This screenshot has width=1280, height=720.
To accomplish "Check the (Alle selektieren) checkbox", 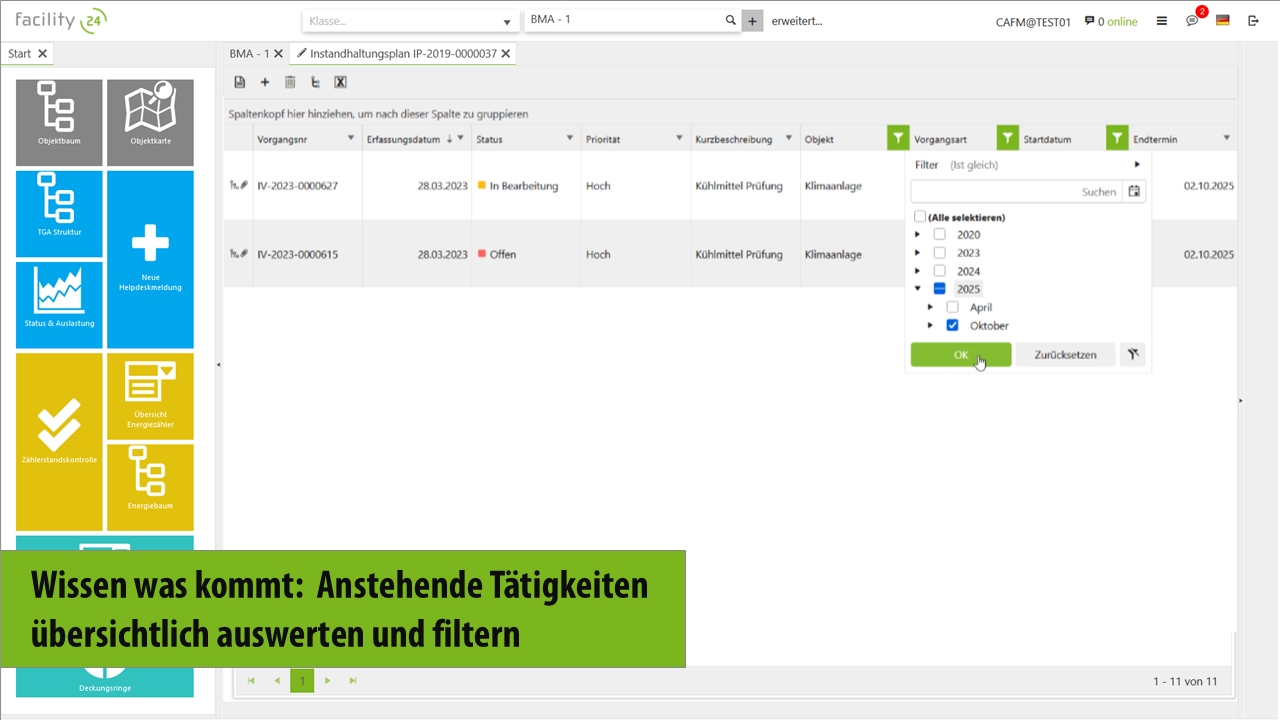I will pos(920,217).
